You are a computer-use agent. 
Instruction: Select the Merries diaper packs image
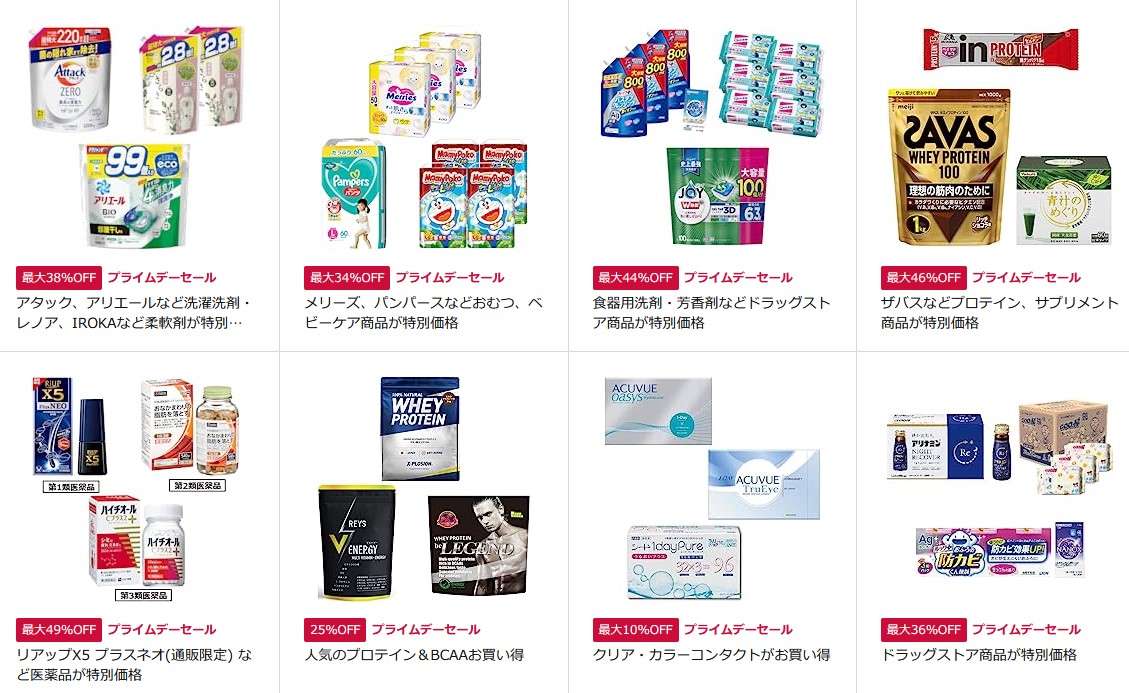point(425,81)
